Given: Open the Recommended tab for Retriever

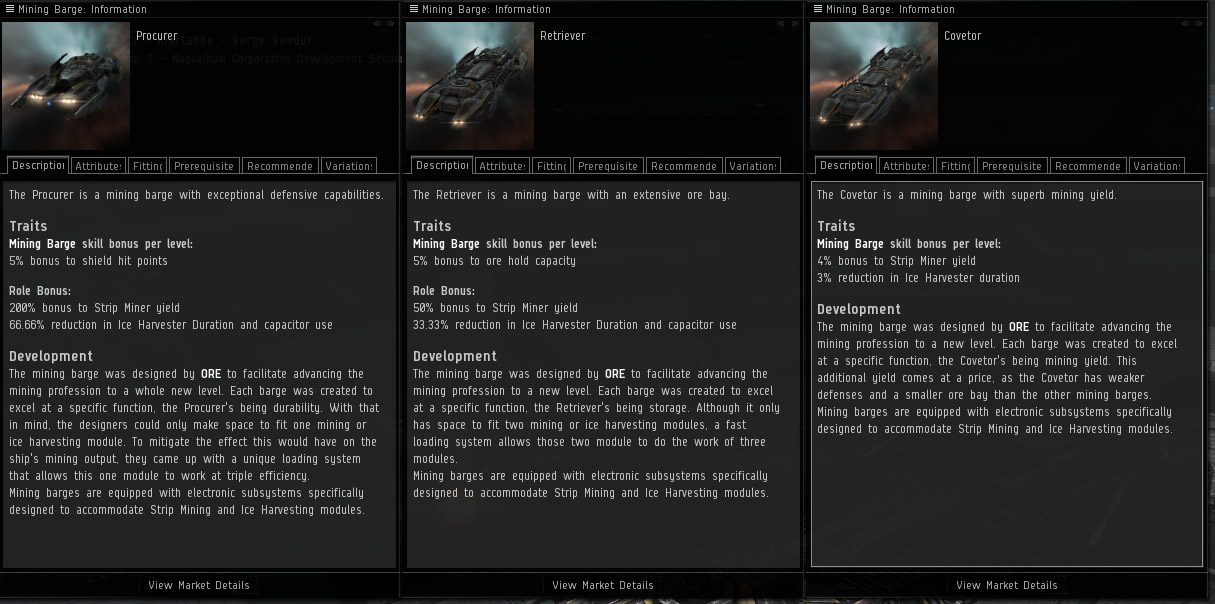Looking at the screenshot, I should click(684, 166).
